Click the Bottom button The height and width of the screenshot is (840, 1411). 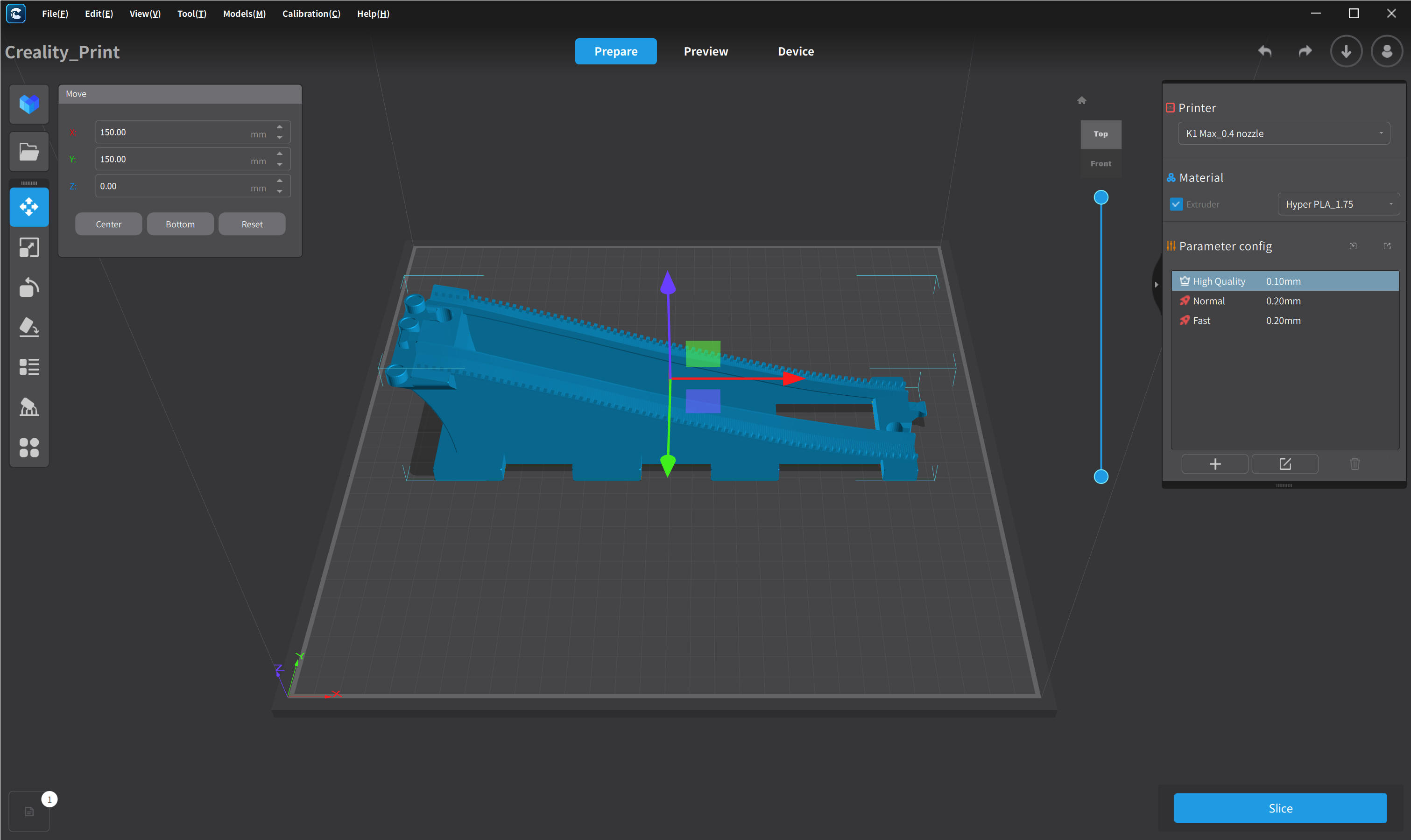(180, 224)
